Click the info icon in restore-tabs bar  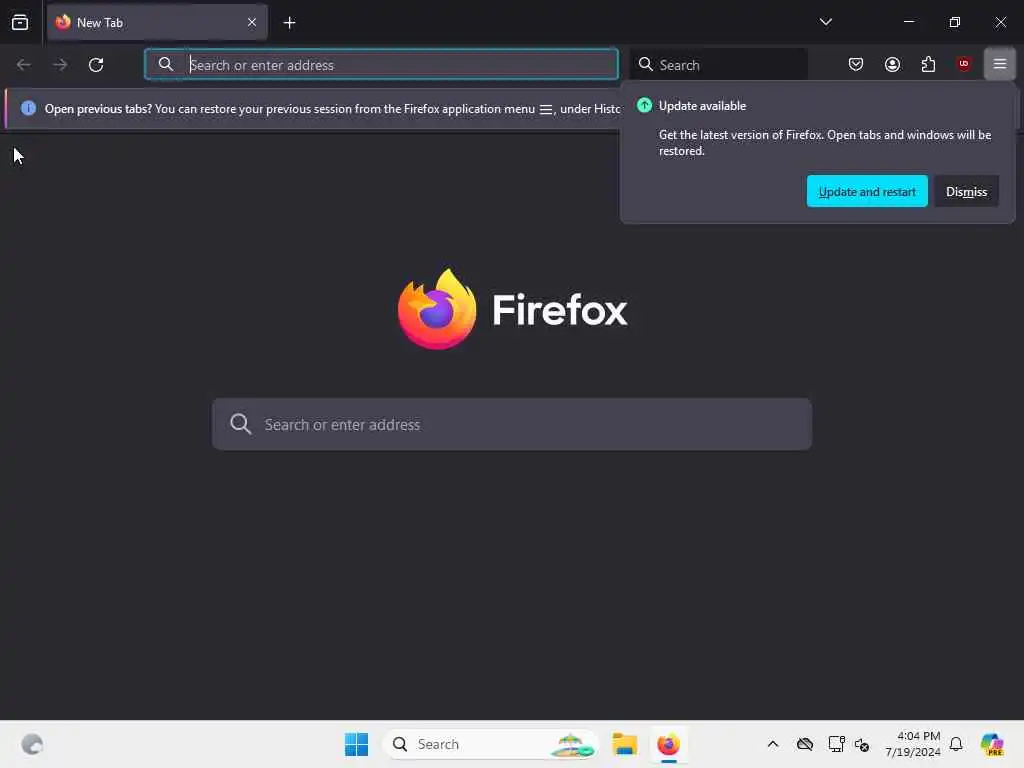click(28, 108)
